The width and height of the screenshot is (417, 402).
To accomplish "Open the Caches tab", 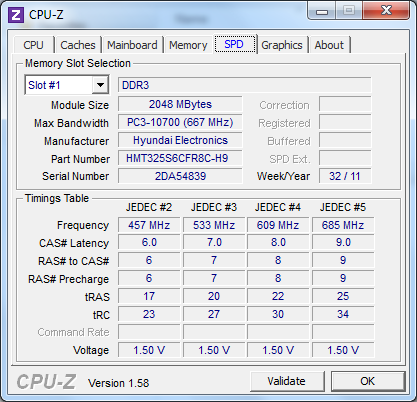I will click(78, 45).
